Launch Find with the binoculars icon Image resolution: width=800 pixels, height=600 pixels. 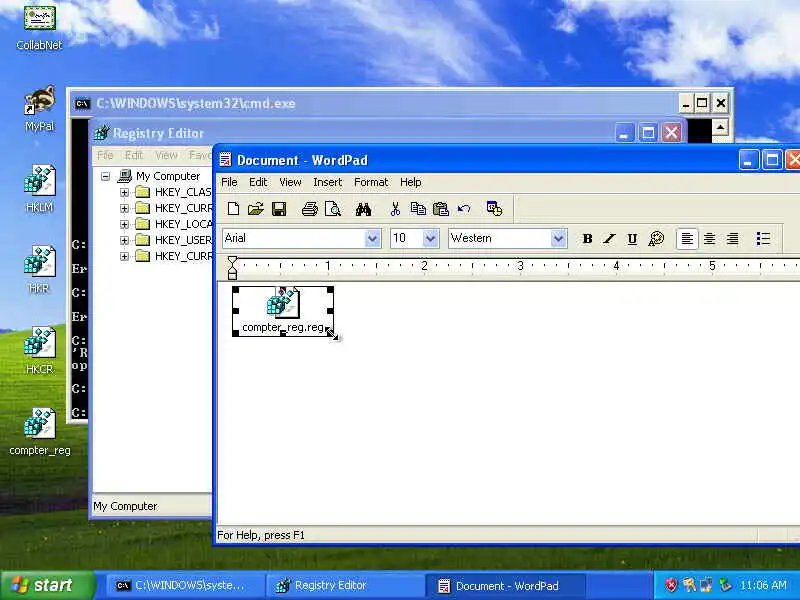point(363,209)
